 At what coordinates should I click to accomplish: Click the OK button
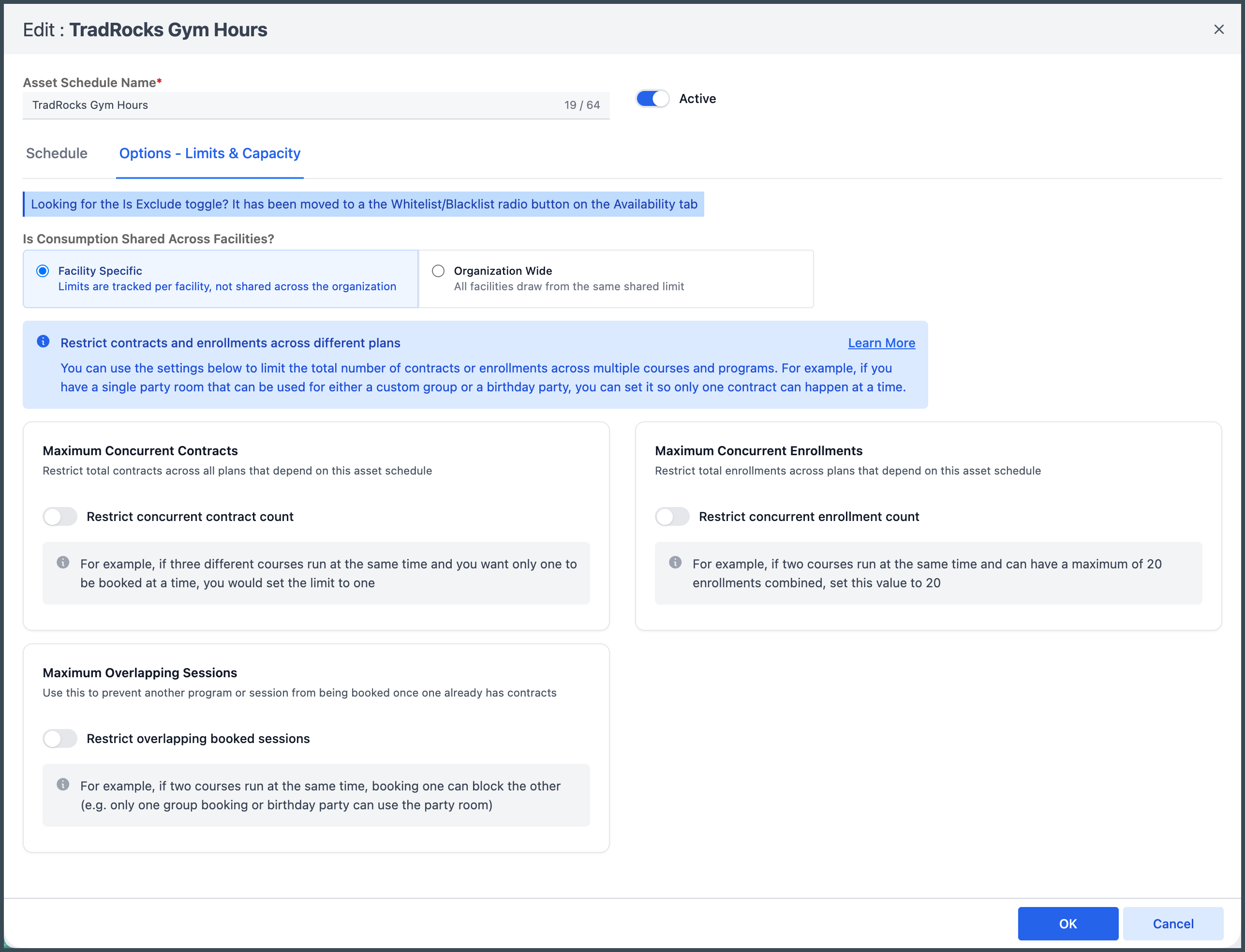click(x=1067, y=923)
